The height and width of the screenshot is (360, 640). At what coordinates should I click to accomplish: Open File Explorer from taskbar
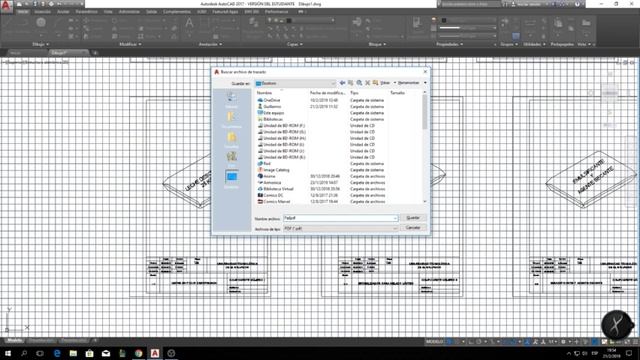coord(73,353)
